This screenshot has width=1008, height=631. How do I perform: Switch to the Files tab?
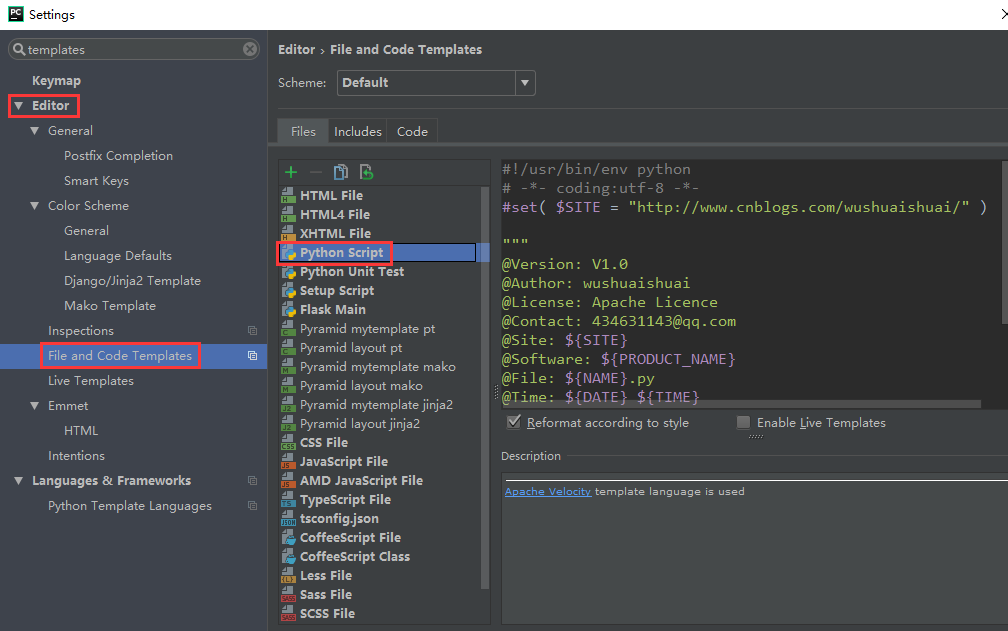[x=303, y=131]
